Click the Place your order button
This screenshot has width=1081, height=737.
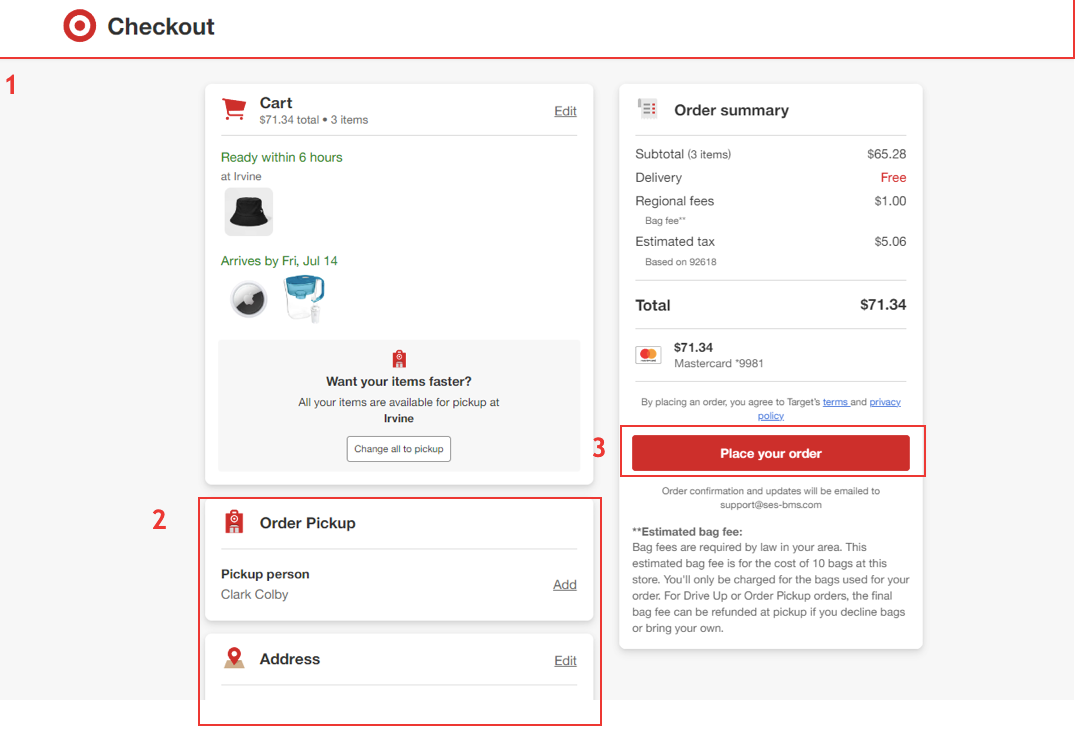771,453
